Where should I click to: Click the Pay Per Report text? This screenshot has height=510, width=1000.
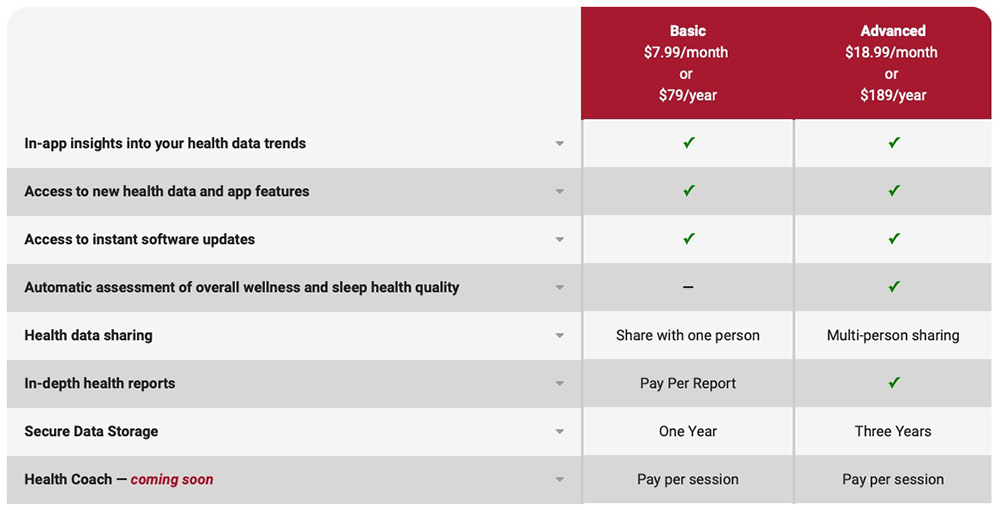(x=688, y=383)
